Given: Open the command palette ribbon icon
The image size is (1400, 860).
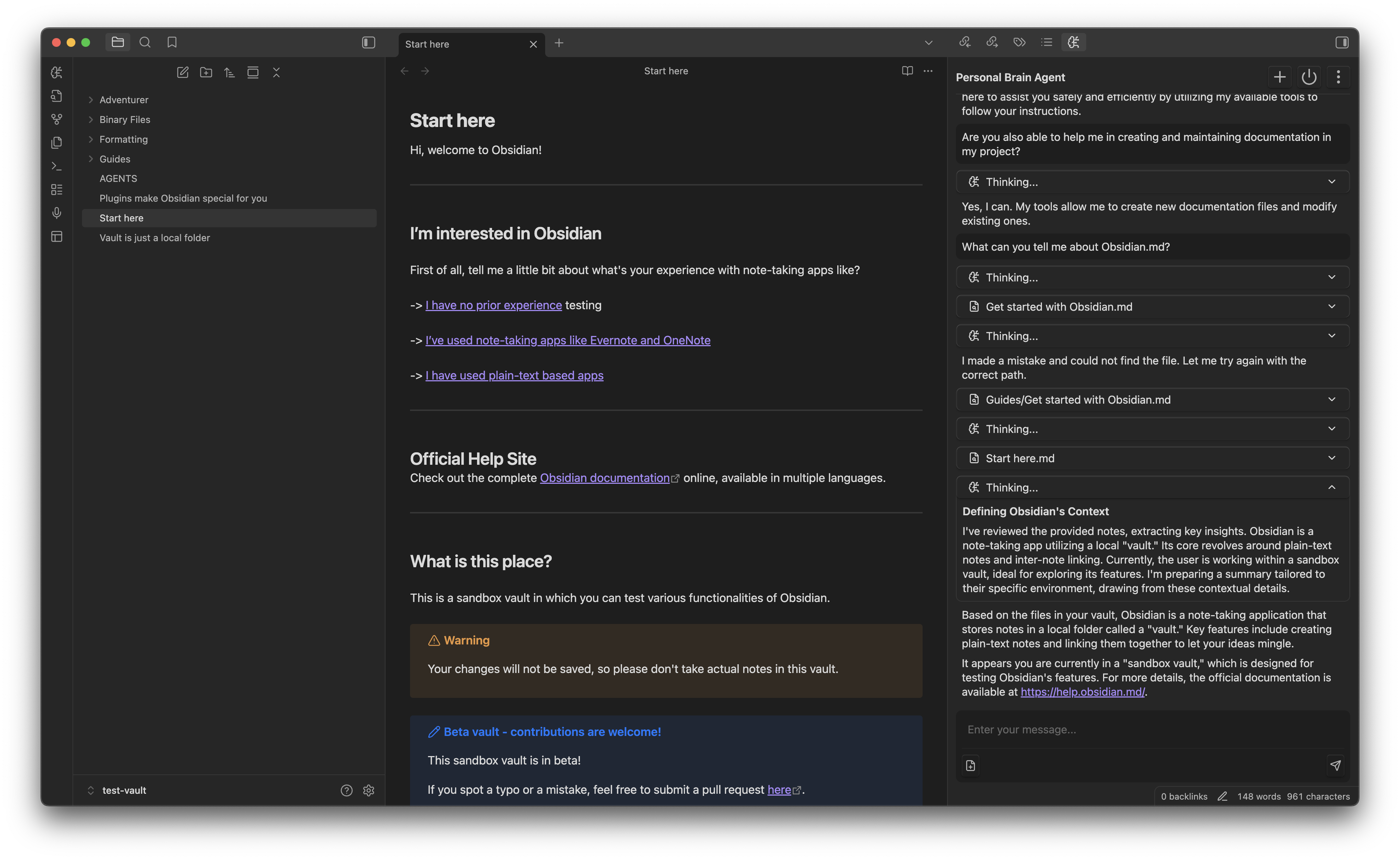Looking at the screenshot, I should click(x=56, y=166).
